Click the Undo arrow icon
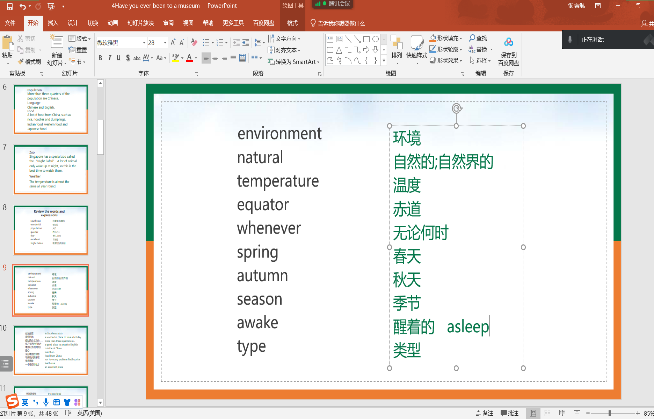654x419 pixels. pyautogui.click(x=25, y=5)
